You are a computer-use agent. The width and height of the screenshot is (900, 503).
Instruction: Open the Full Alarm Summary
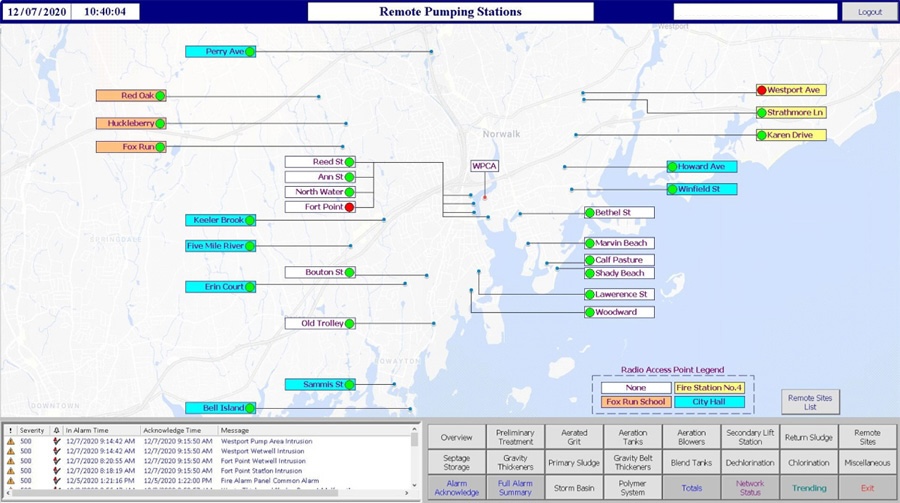[515, 488]
